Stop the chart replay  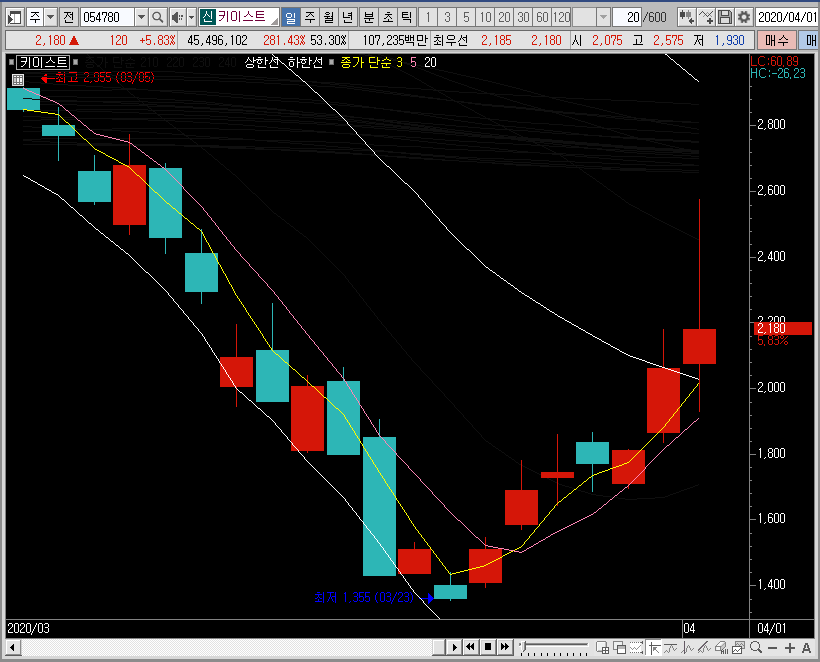(x=487, y=647)
